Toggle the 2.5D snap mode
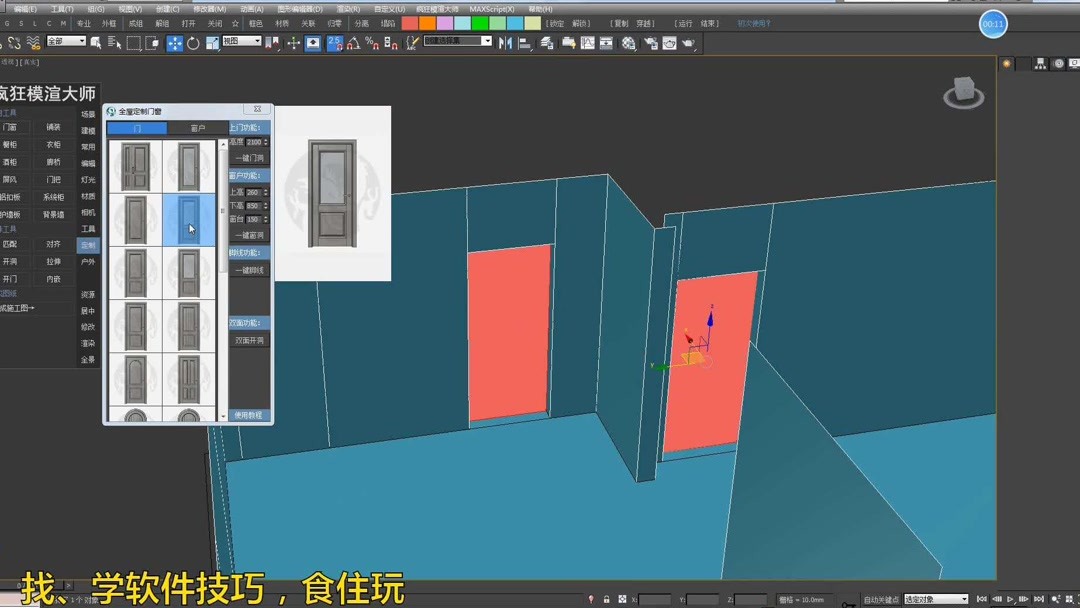This screenshot has height=608, width=1080. tap(332, 44)
